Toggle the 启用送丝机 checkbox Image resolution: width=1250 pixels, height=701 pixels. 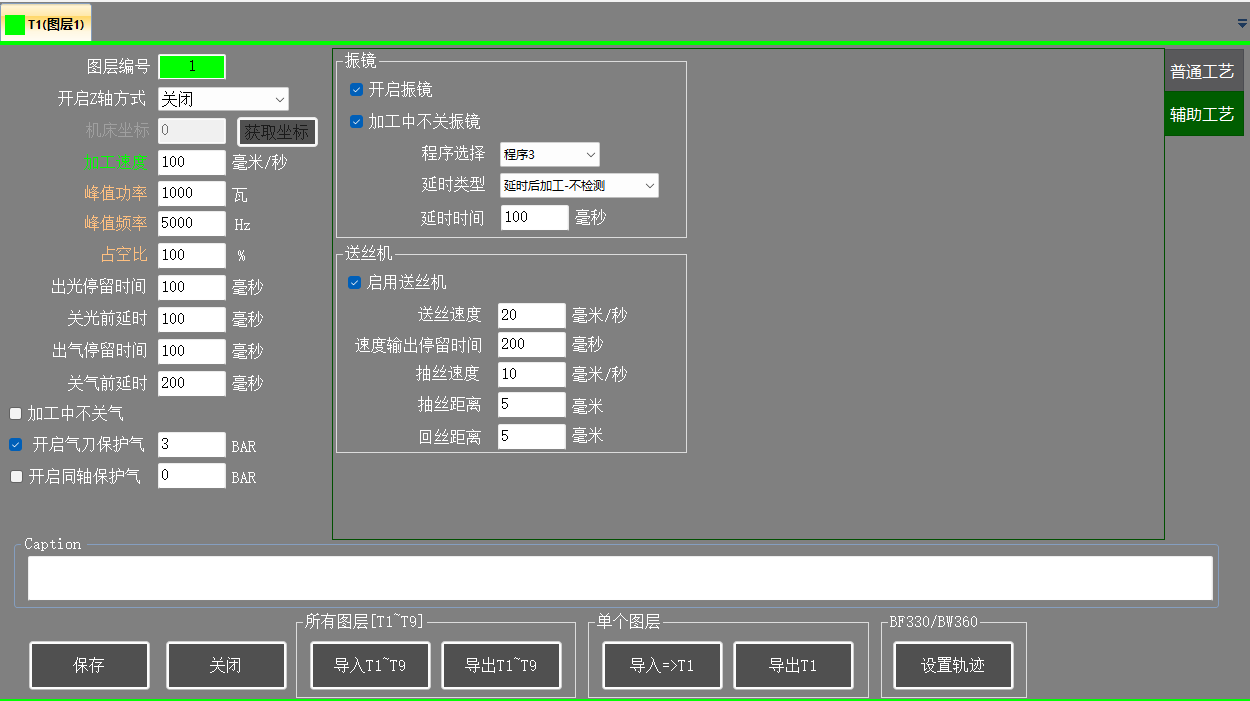pyautogui.click(x=354, y=283)
